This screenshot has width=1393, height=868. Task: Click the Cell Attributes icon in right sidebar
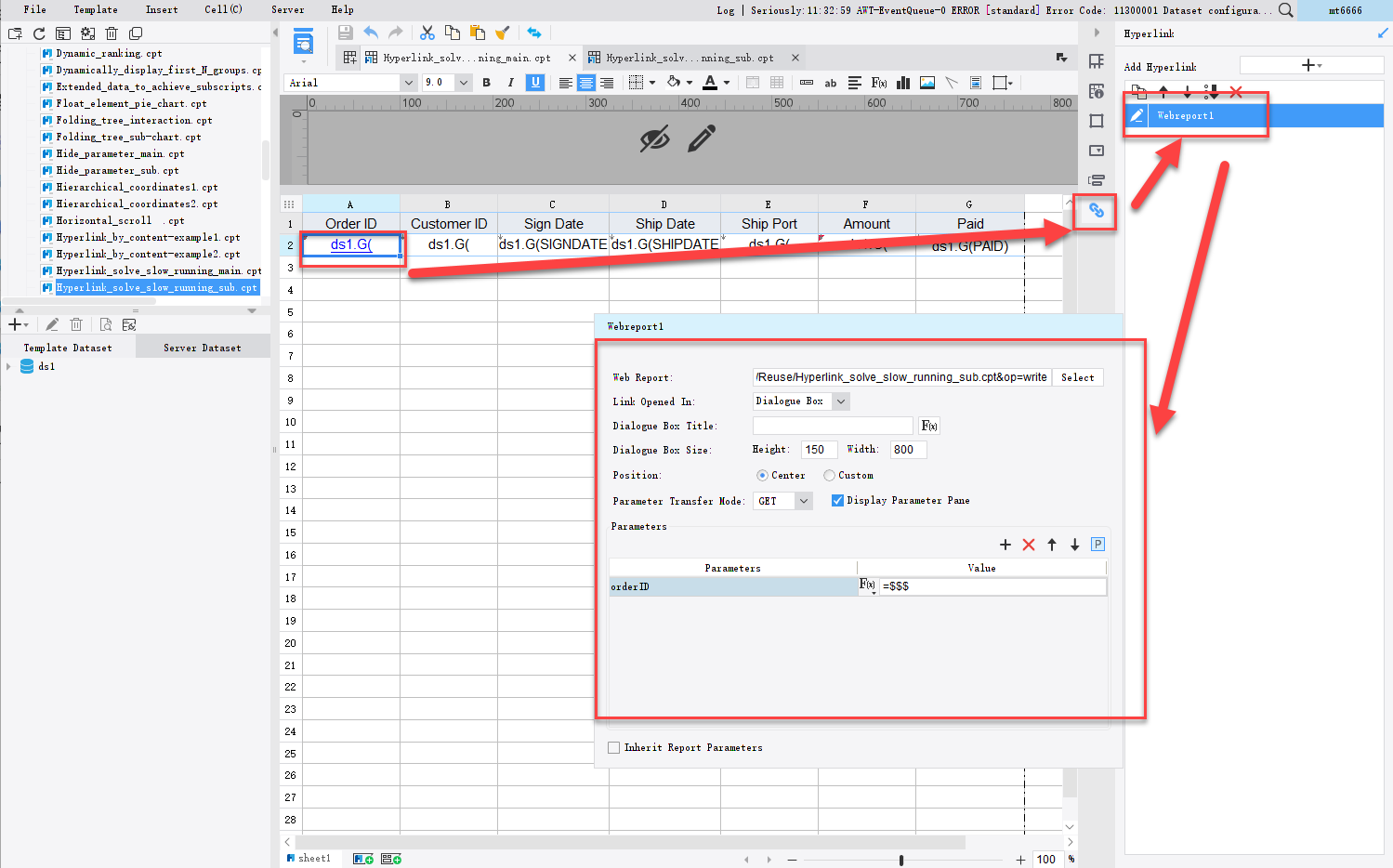1096,89
